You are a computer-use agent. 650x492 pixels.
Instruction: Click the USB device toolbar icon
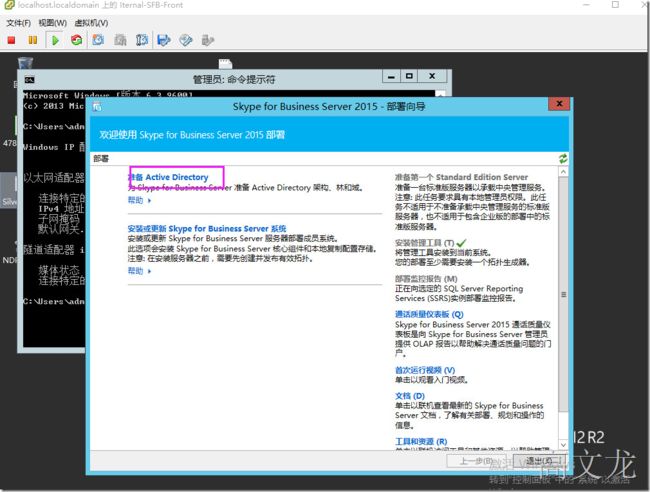tap(207, 40)
